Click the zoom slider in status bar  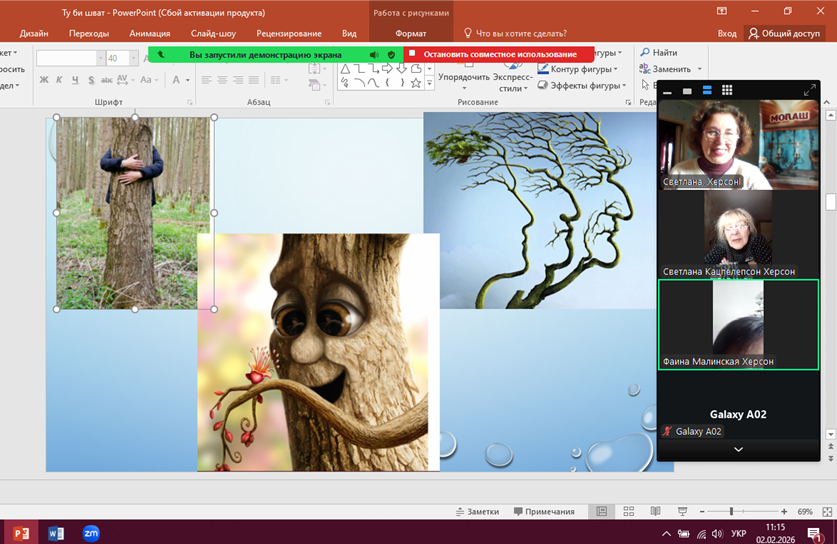coord(732,511)
